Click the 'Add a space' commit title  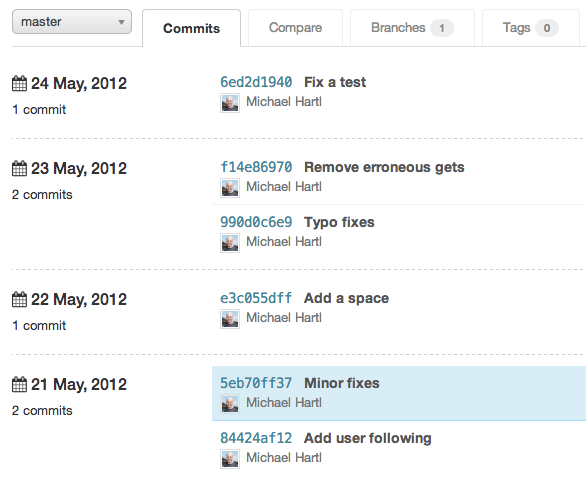pos(346,298)
